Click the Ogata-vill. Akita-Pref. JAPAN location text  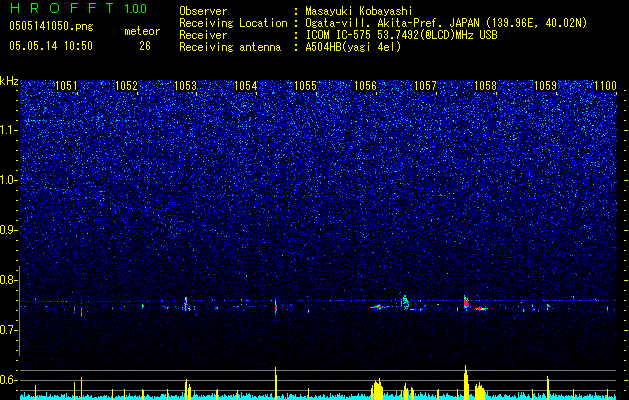pyautogui.click(x=446, y=23)
